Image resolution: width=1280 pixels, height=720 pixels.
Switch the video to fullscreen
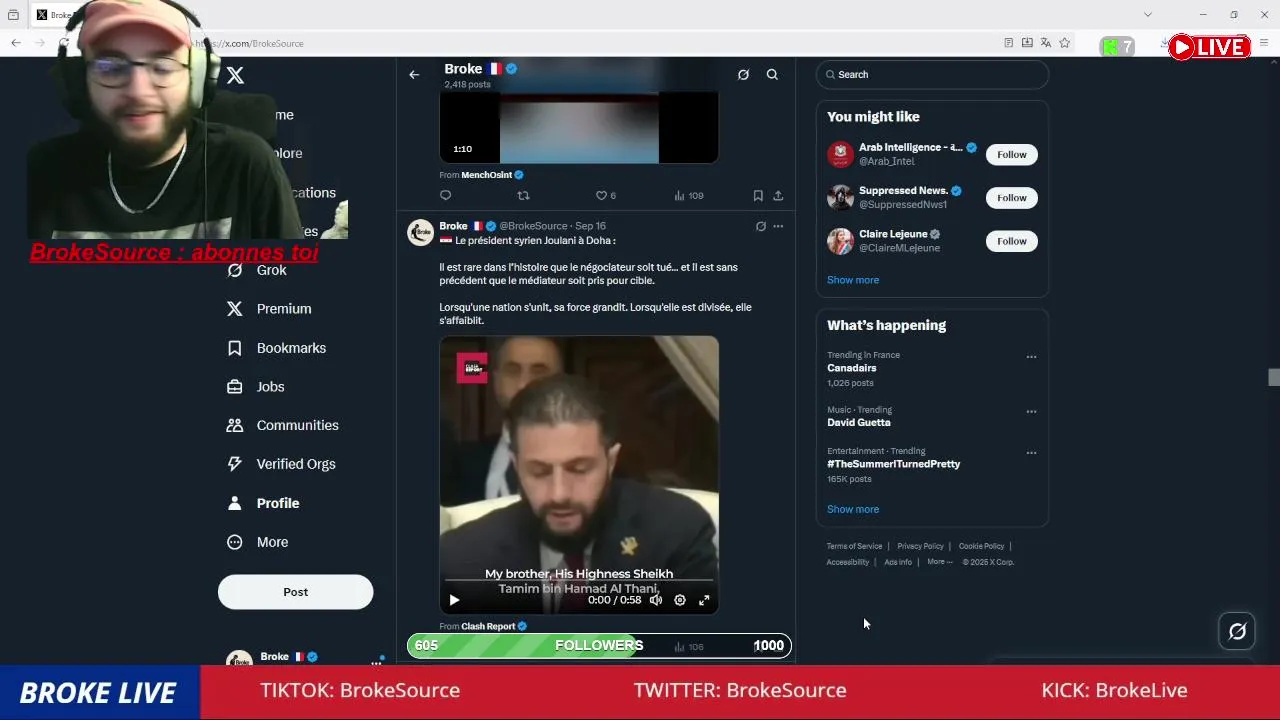point(704,600)
